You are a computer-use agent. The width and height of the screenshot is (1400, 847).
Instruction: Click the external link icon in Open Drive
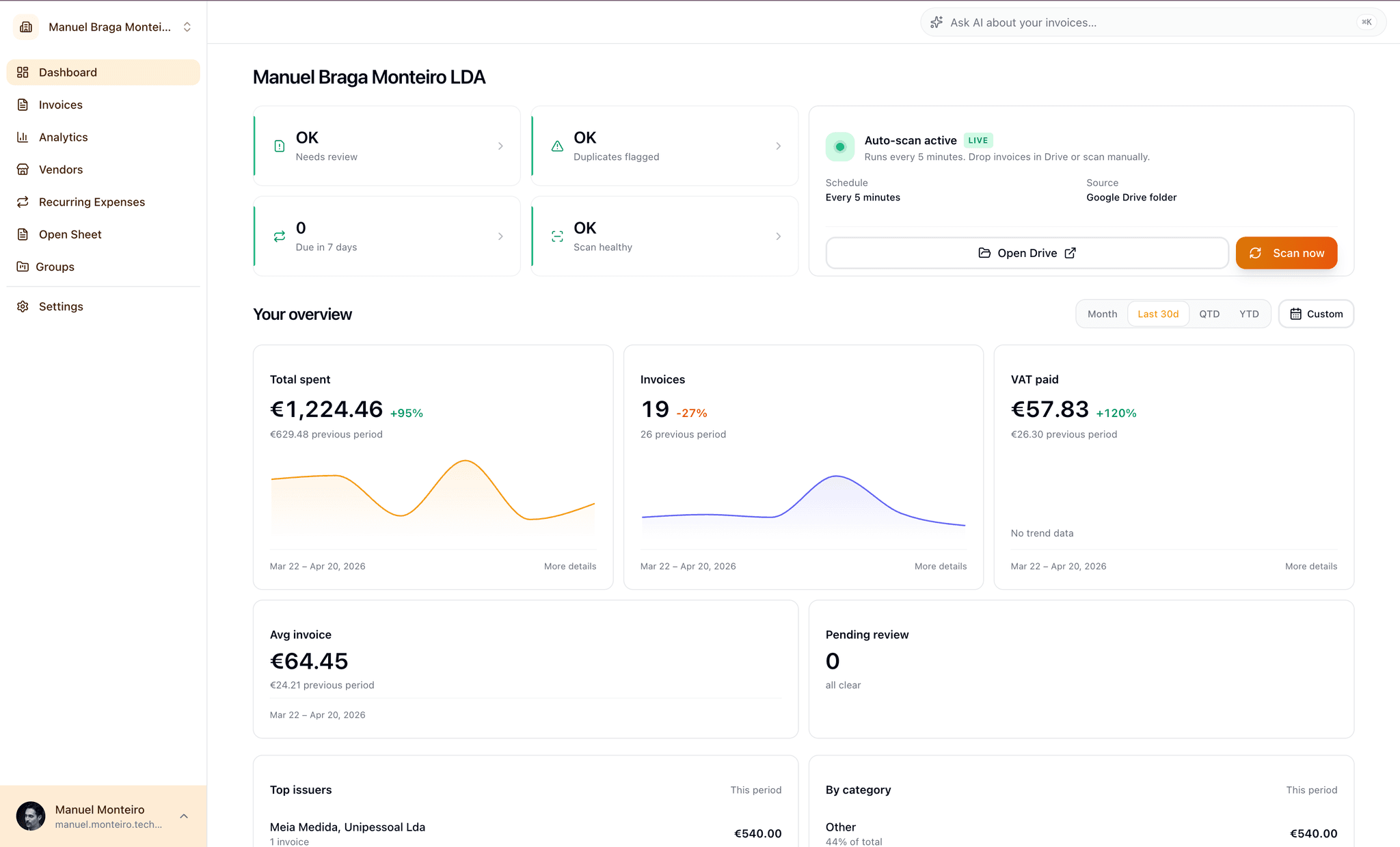1070,253
